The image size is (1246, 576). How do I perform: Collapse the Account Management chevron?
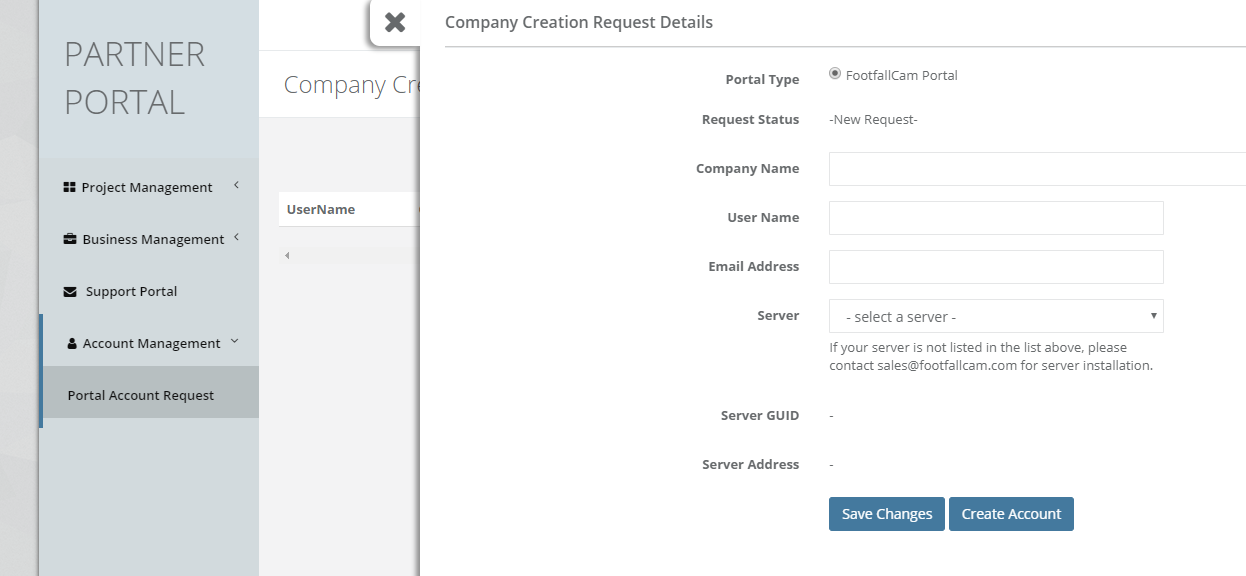click(x=234, y=341)
